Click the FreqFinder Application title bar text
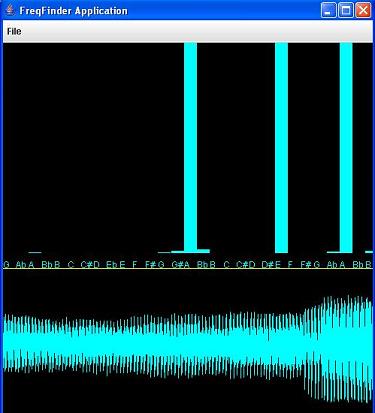Screen dimensions: 375x413 (73, 11)
